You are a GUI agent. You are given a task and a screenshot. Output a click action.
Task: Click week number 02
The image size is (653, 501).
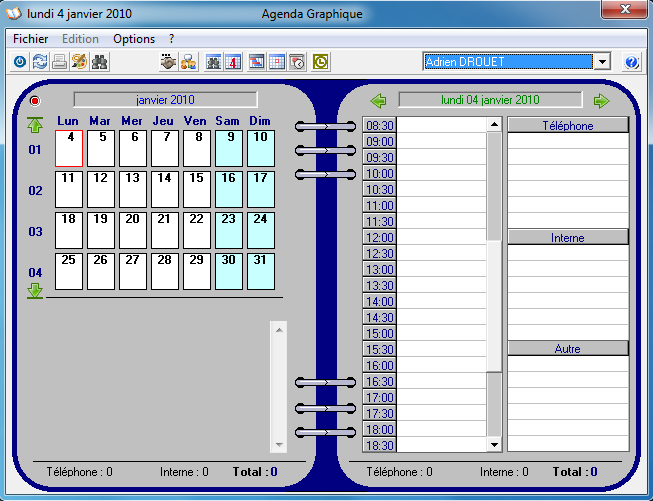pyautogui.click(x=35, y=191)
